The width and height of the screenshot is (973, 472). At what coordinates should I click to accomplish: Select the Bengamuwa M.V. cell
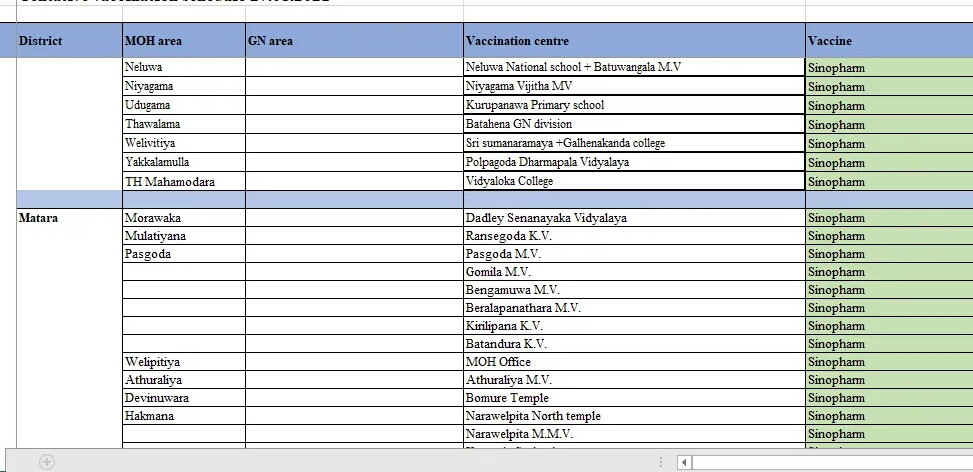634,290
